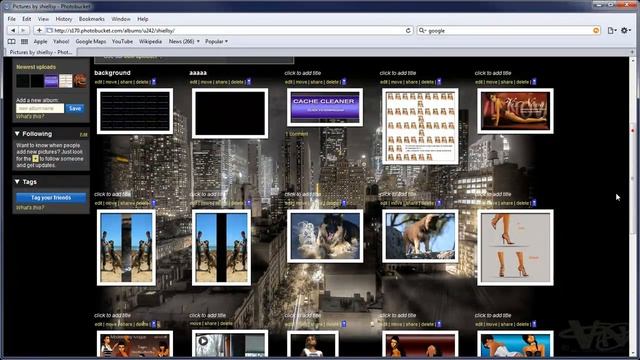Click edit link under aaaaa title

click(193, 82)
